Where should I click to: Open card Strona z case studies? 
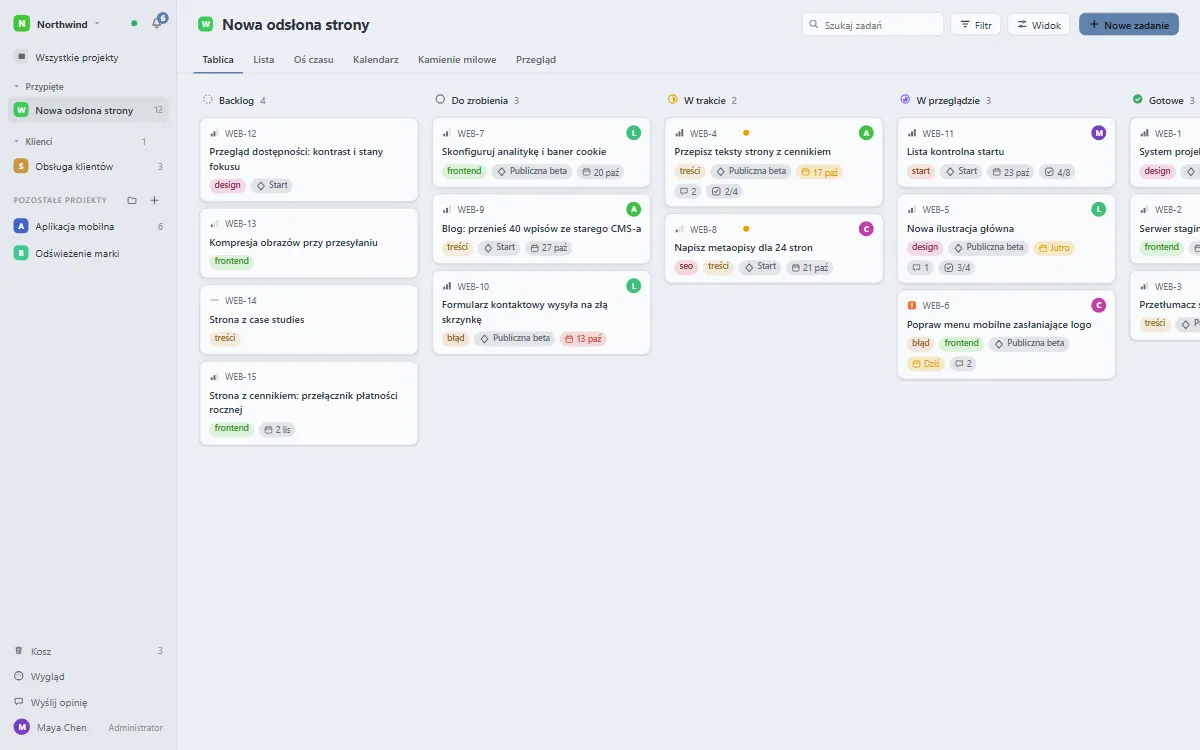click(309, 320)
